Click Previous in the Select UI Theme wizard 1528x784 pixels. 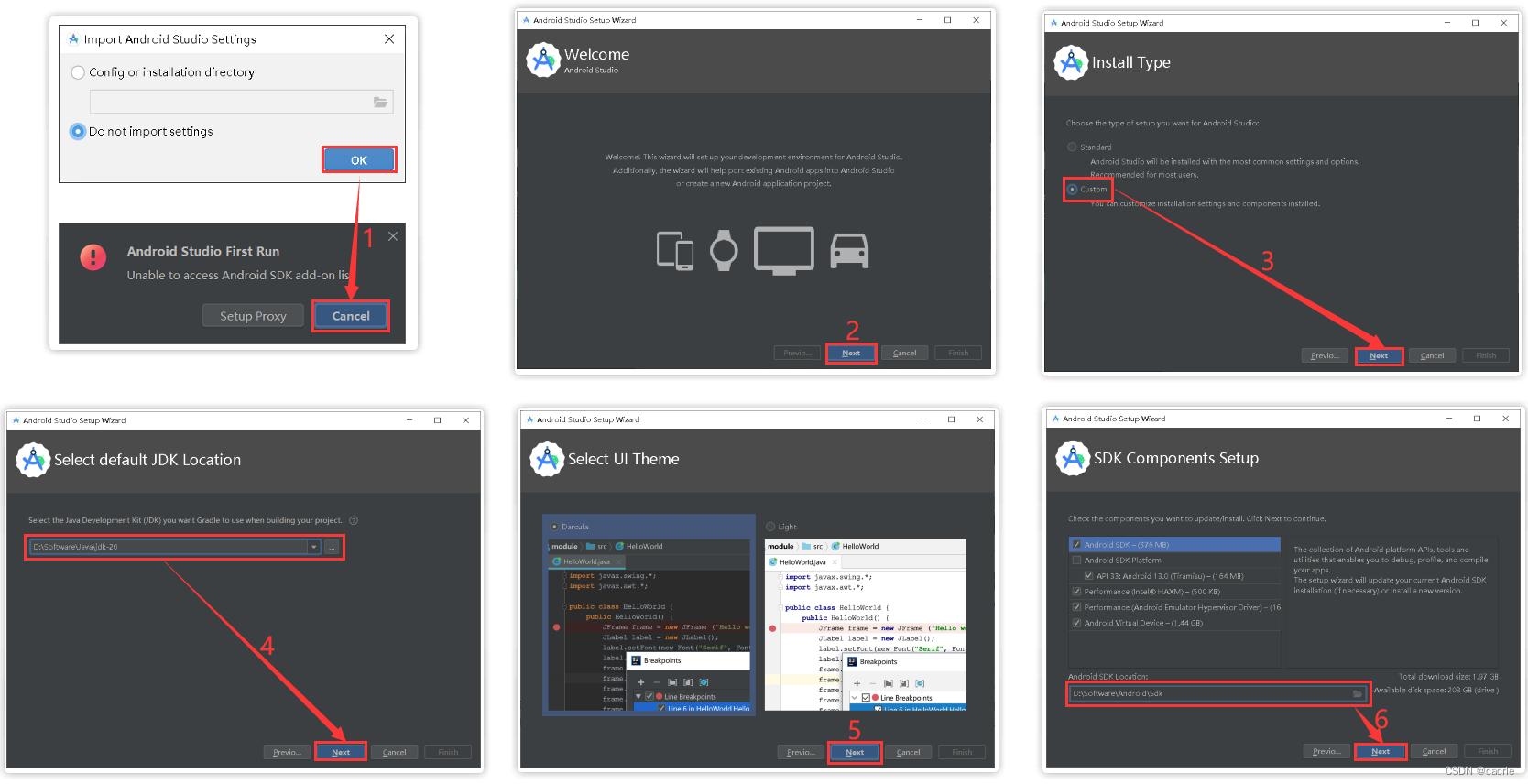click(x=801, y=753)
